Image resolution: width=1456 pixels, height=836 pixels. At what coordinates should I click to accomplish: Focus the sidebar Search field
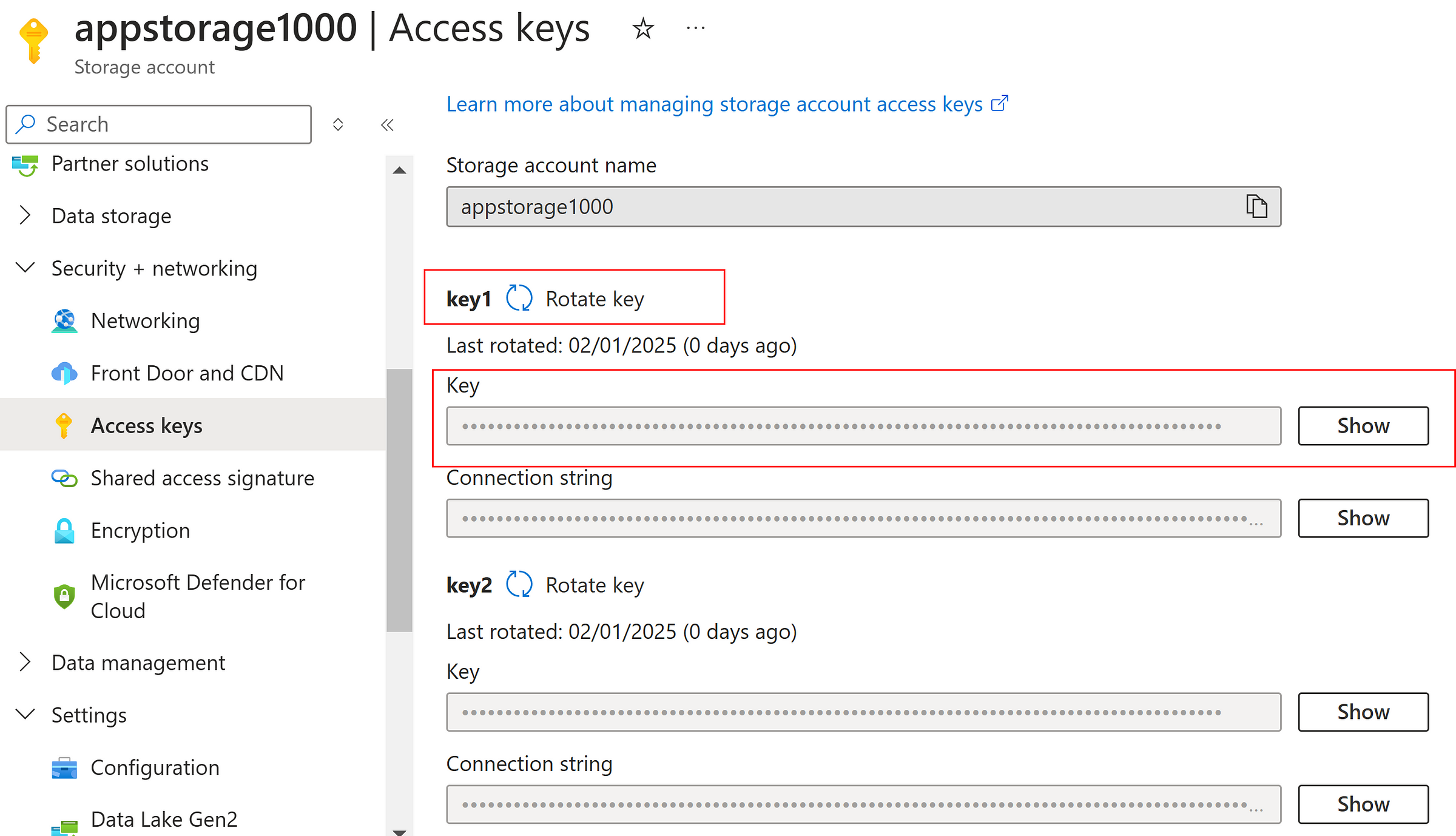click(159, 124)
